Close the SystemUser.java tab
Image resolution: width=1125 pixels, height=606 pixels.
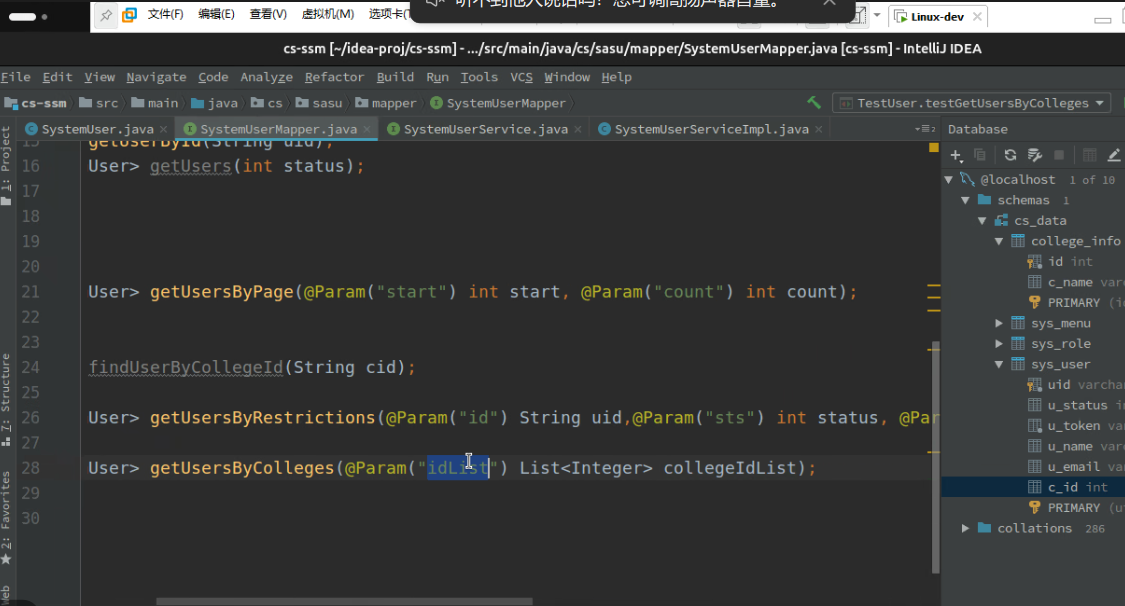click(164, 128)
